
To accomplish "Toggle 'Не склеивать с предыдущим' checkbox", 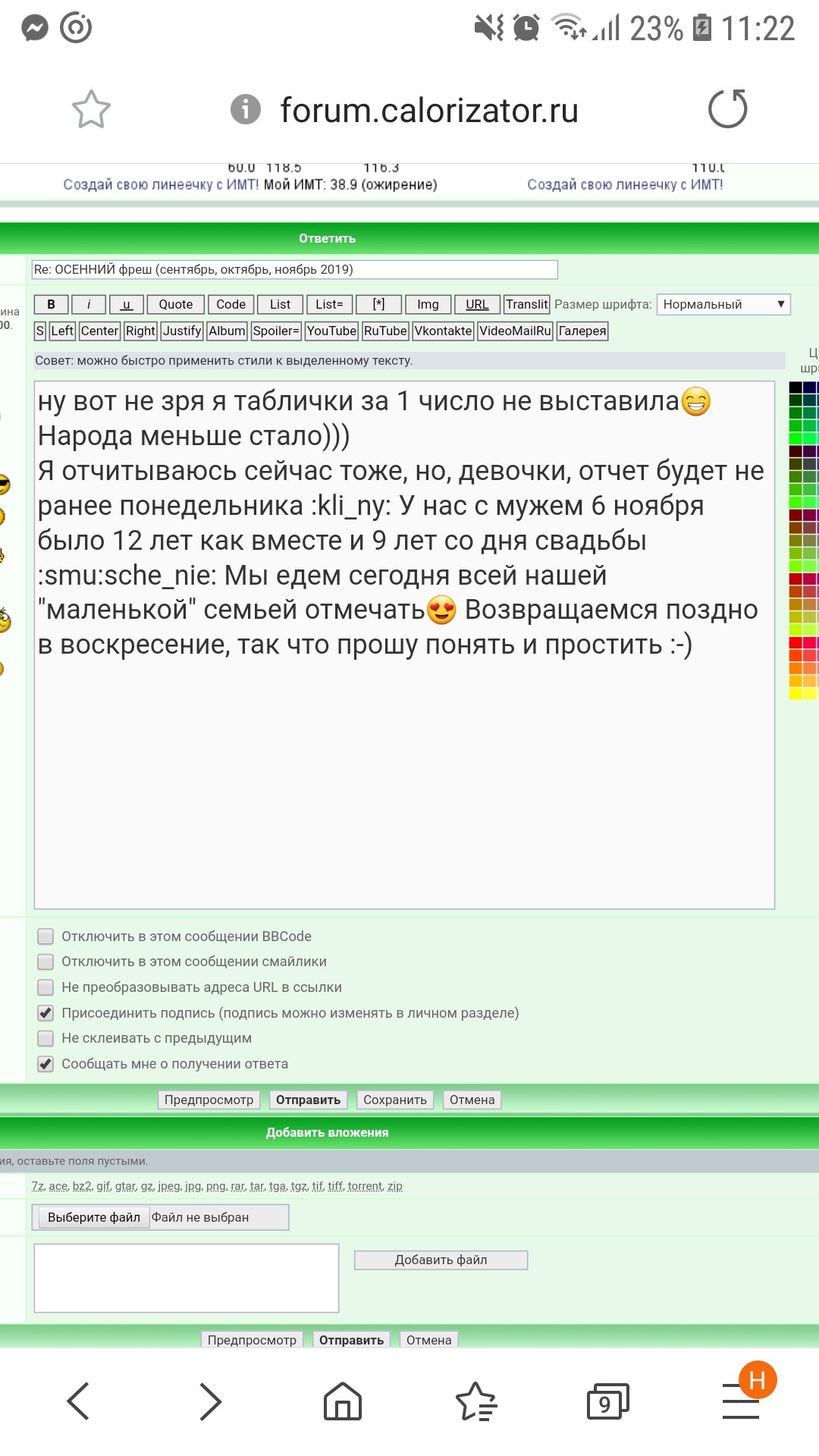I will tap(45, 1038).
